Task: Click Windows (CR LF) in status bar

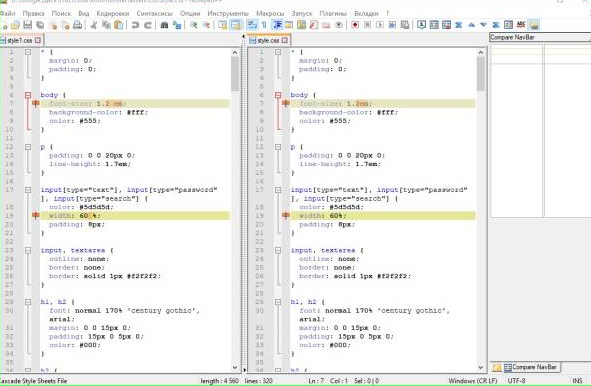Action: coord(473,381)
